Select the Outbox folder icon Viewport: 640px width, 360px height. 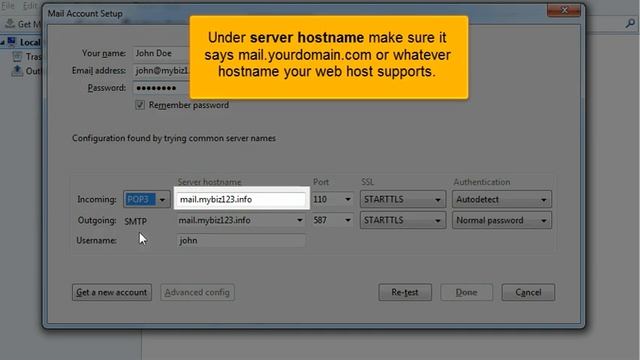pyautogui.click(x=17, y=71)
